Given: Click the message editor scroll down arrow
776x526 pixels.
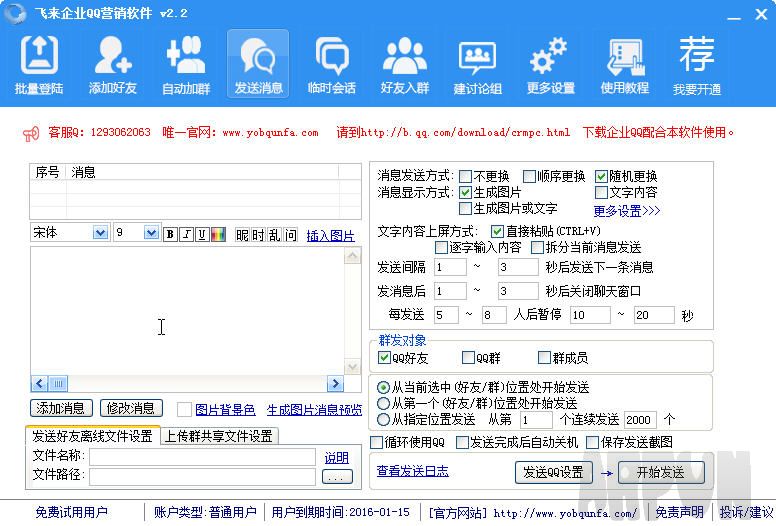Looking at the screenshot, I should click(352, 367).
